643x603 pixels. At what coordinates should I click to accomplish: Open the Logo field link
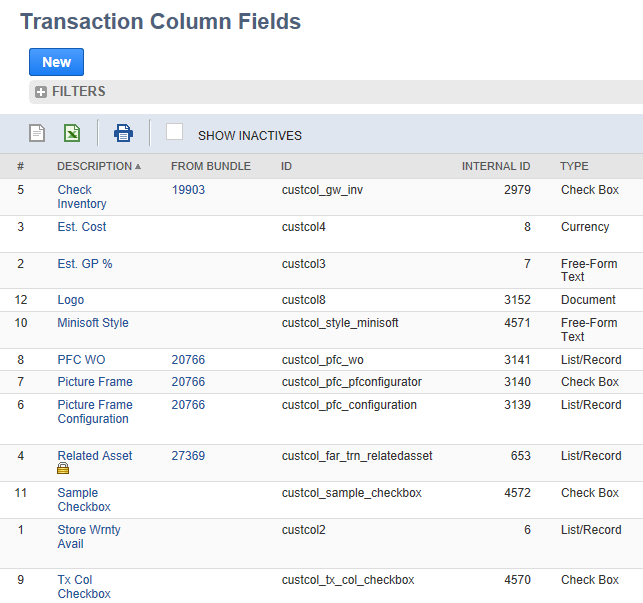(70, 300)
